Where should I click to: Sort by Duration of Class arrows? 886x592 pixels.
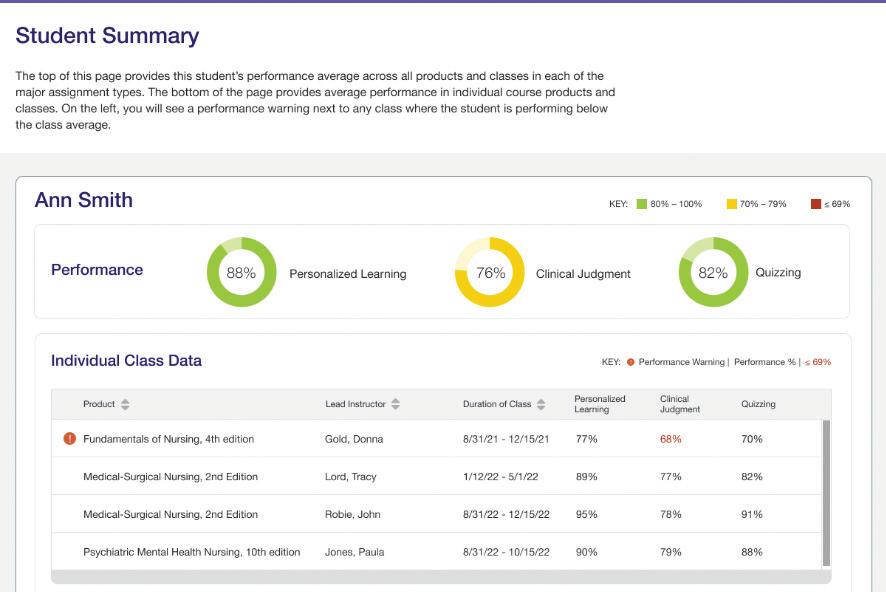click(x=541, y=404)
